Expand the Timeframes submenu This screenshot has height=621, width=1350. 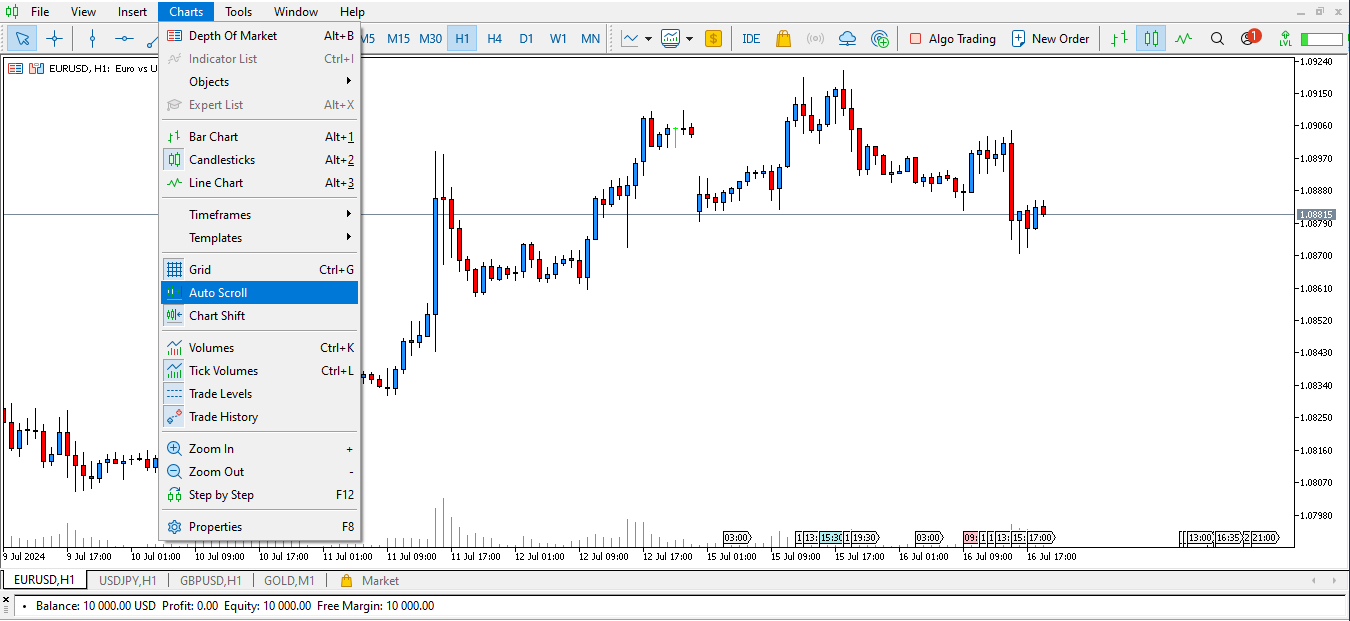[260, 214]
